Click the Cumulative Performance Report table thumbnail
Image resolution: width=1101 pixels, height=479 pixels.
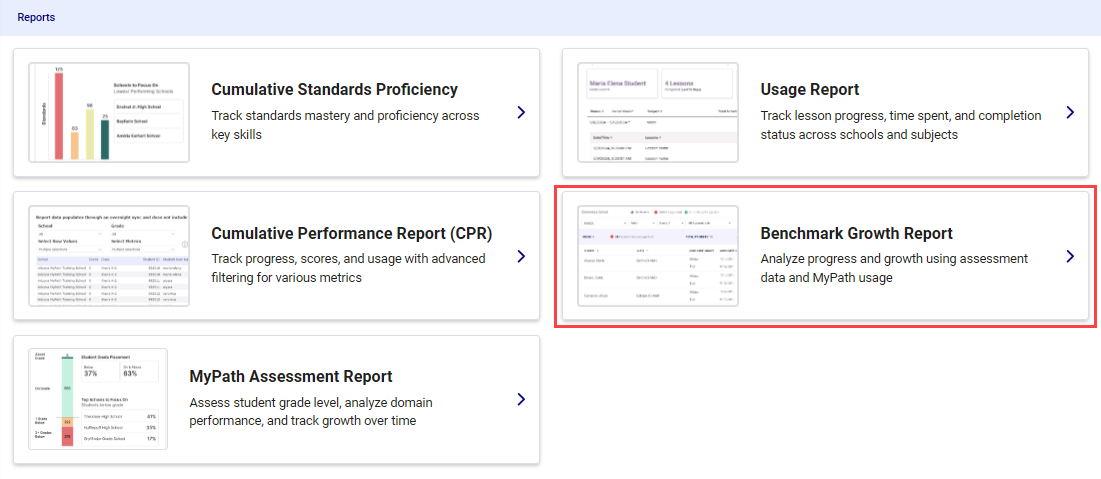[x=109, y=256]
